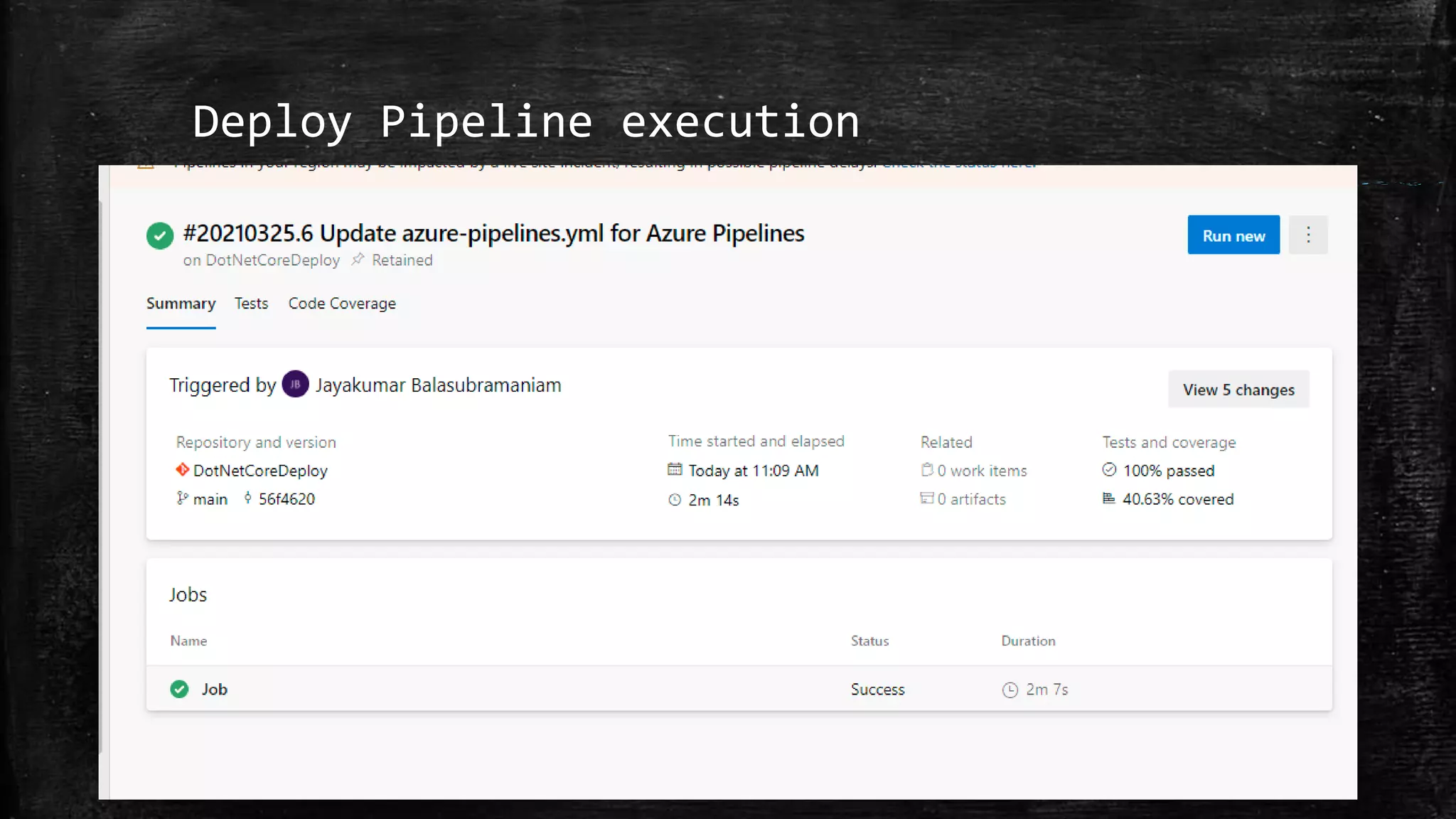This screenshot has width=1456, height=819.
Task: Click the calendar icon by start time
Action: 675,469
